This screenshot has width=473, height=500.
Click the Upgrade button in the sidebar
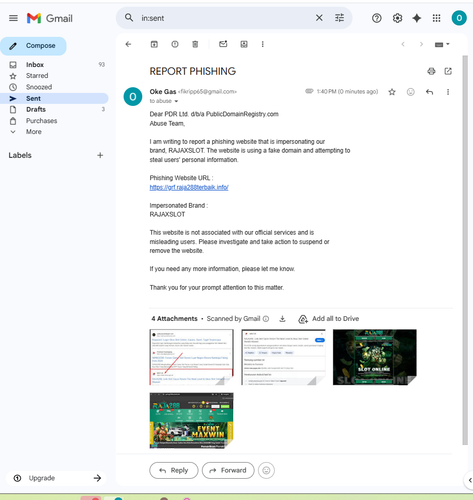[x=57, y=478]
